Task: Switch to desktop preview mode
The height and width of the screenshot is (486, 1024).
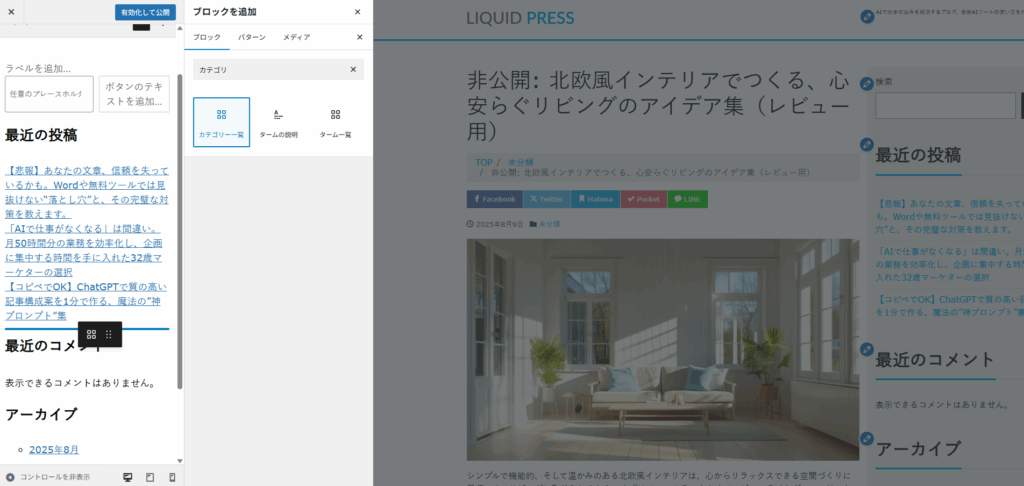Action: pyautogui.click(x=128, y=477)
